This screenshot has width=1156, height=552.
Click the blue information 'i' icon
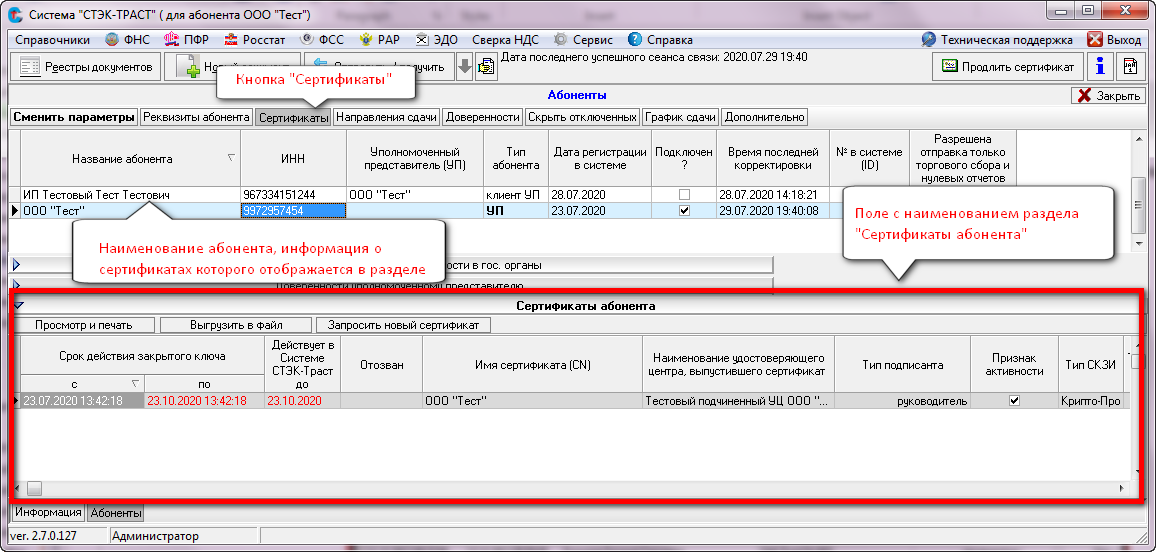[1101, 67]
